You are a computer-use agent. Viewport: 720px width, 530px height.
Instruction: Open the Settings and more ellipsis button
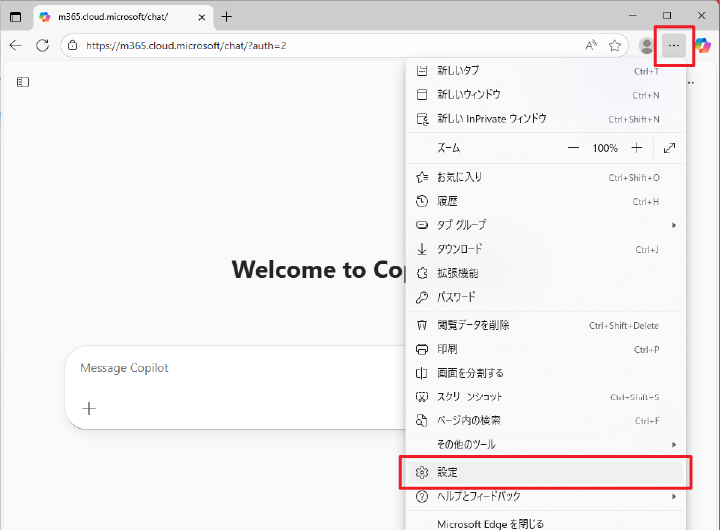pyautogui.click(x=674, y=46)
